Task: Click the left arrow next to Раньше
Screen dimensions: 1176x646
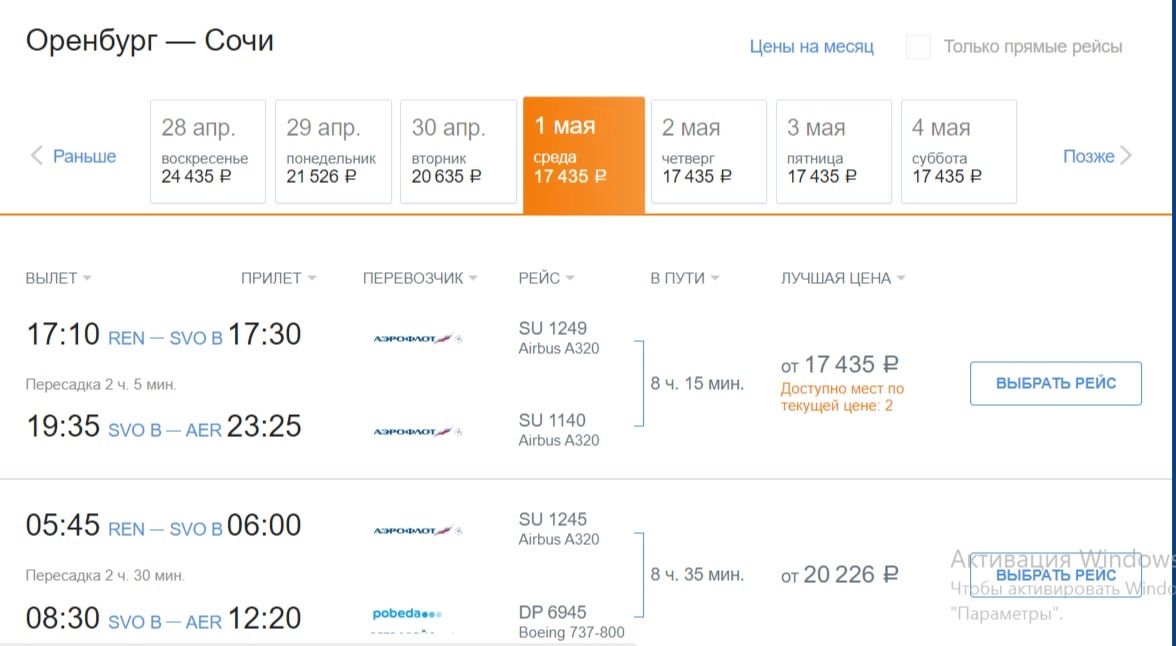Action: coord(37,156)
